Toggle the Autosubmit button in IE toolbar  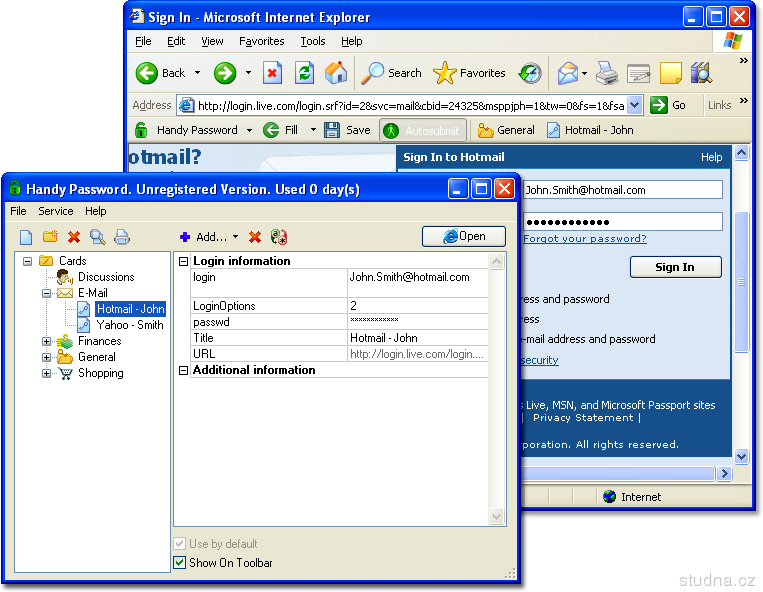pos(423,130)
